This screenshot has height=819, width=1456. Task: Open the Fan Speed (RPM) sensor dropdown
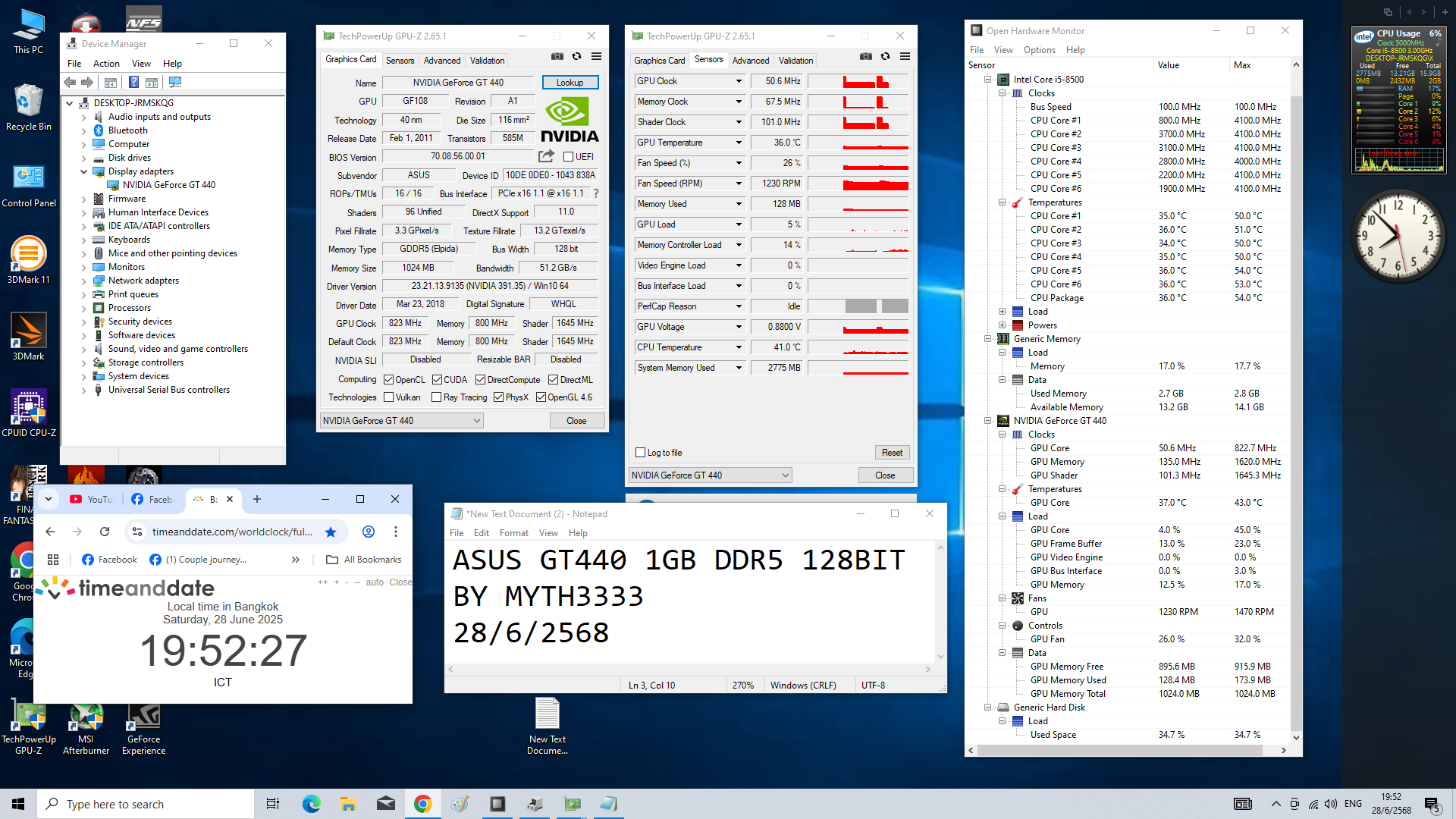pyautogui.click(x=738, y=184)
